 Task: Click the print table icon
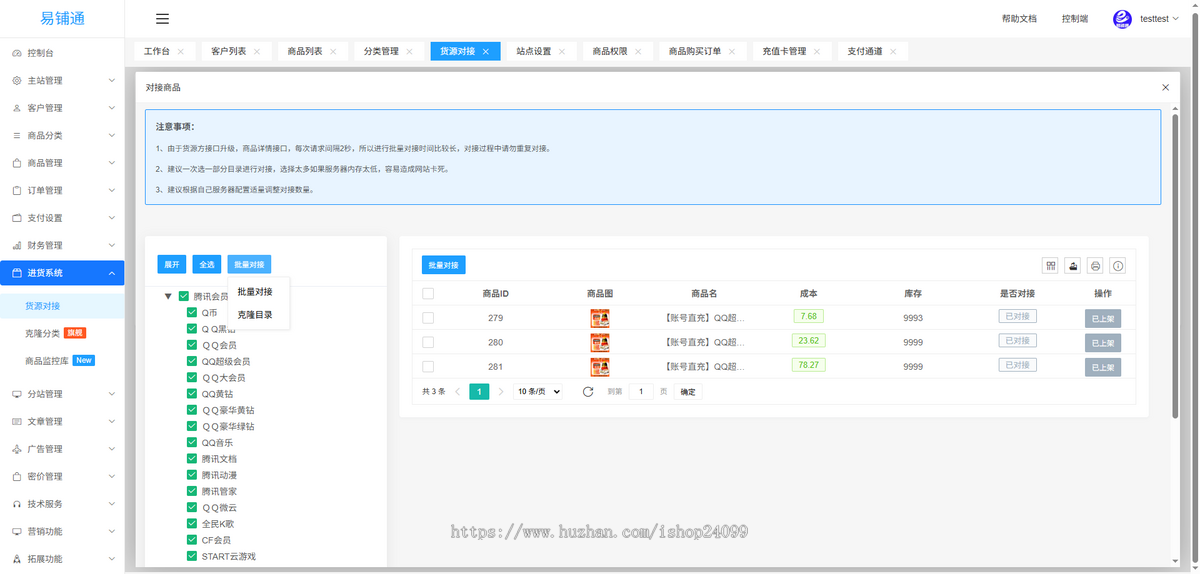[1096, 265]
